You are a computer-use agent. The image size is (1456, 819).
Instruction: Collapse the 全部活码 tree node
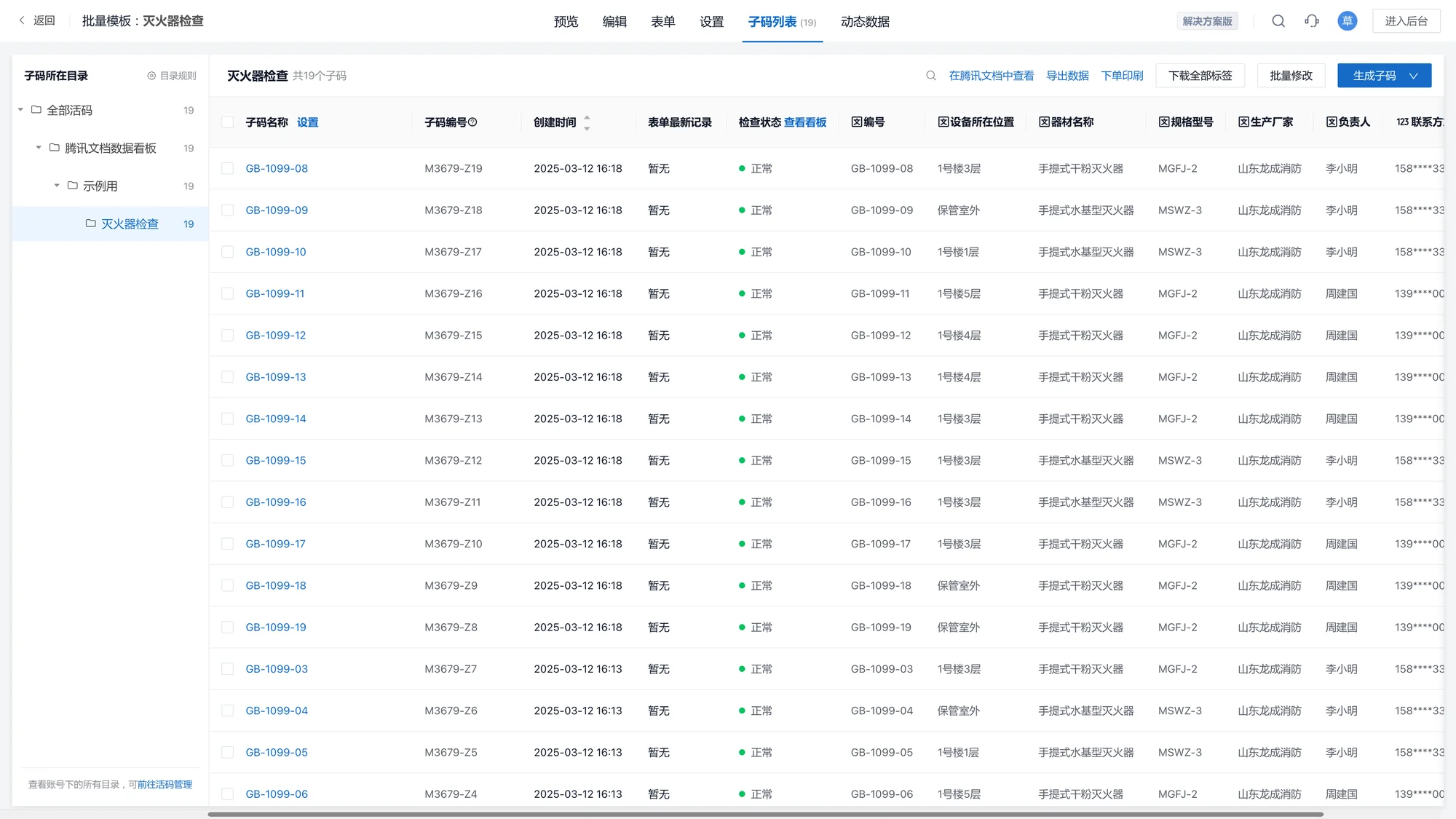coord(21,110)
